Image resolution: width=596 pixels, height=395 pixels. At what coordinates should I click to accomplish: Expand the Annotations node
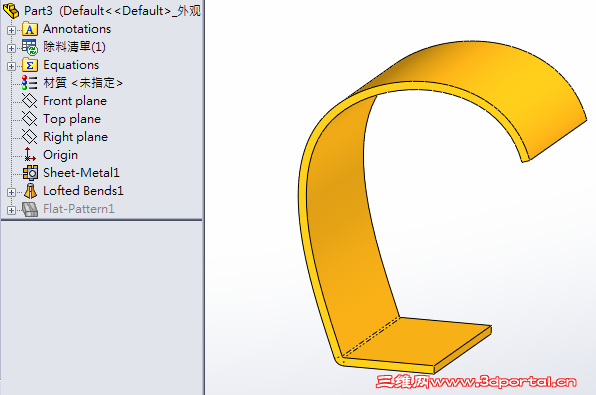[x=11, y=30]
